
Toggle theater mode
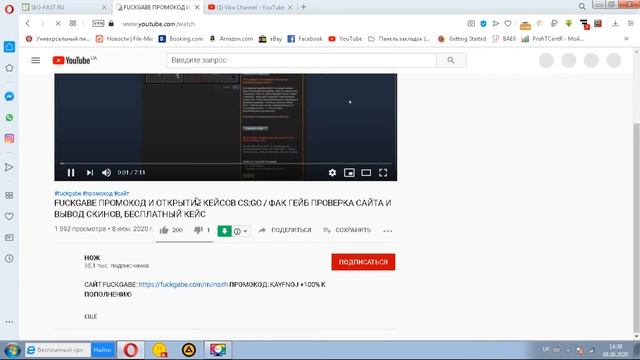click(366, 173)
